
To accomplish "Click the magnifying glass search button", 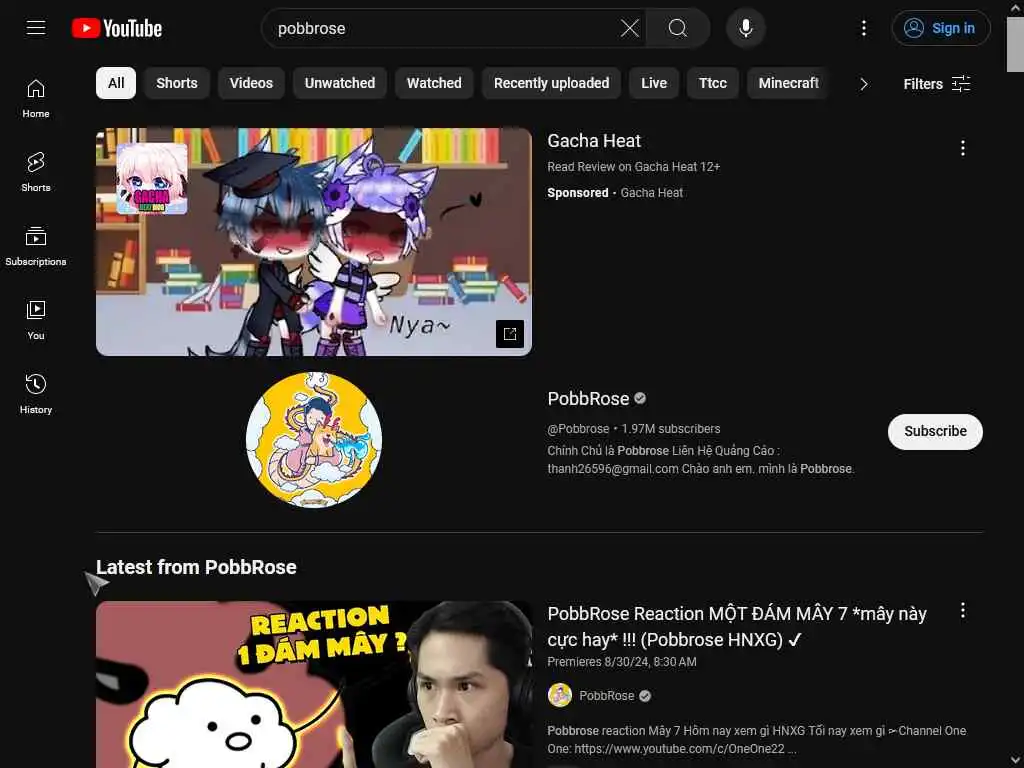I will click(x=678, y=28).
